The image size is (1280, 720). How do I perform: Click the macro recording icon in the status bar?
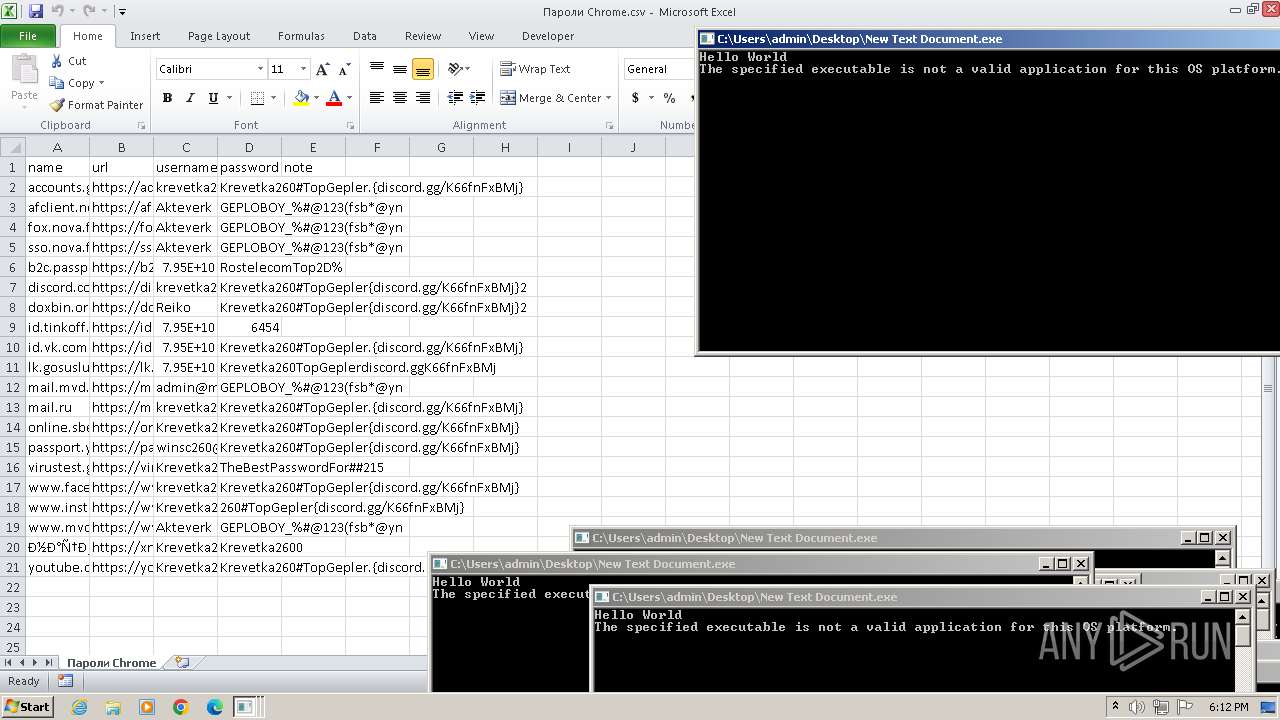[65, 681]
